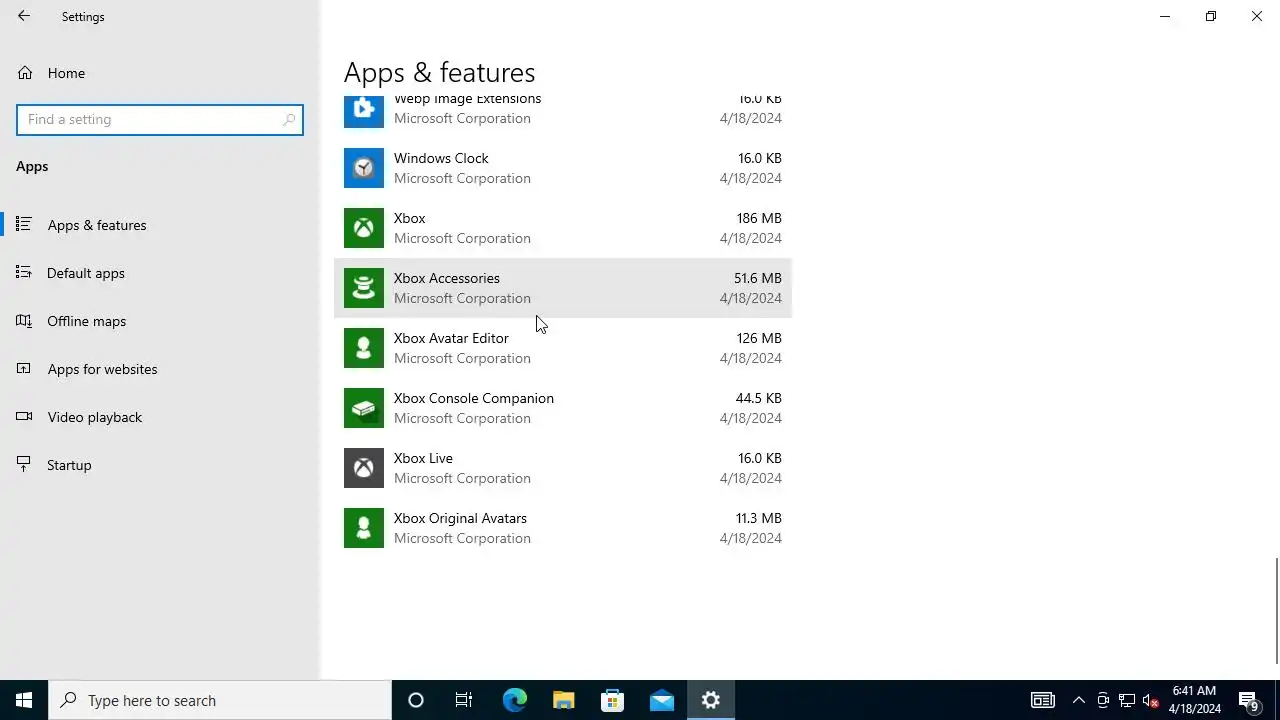
Task: Select the Xbox Console Companion icon
Action: pyautogui.click(x=364, y=408)
